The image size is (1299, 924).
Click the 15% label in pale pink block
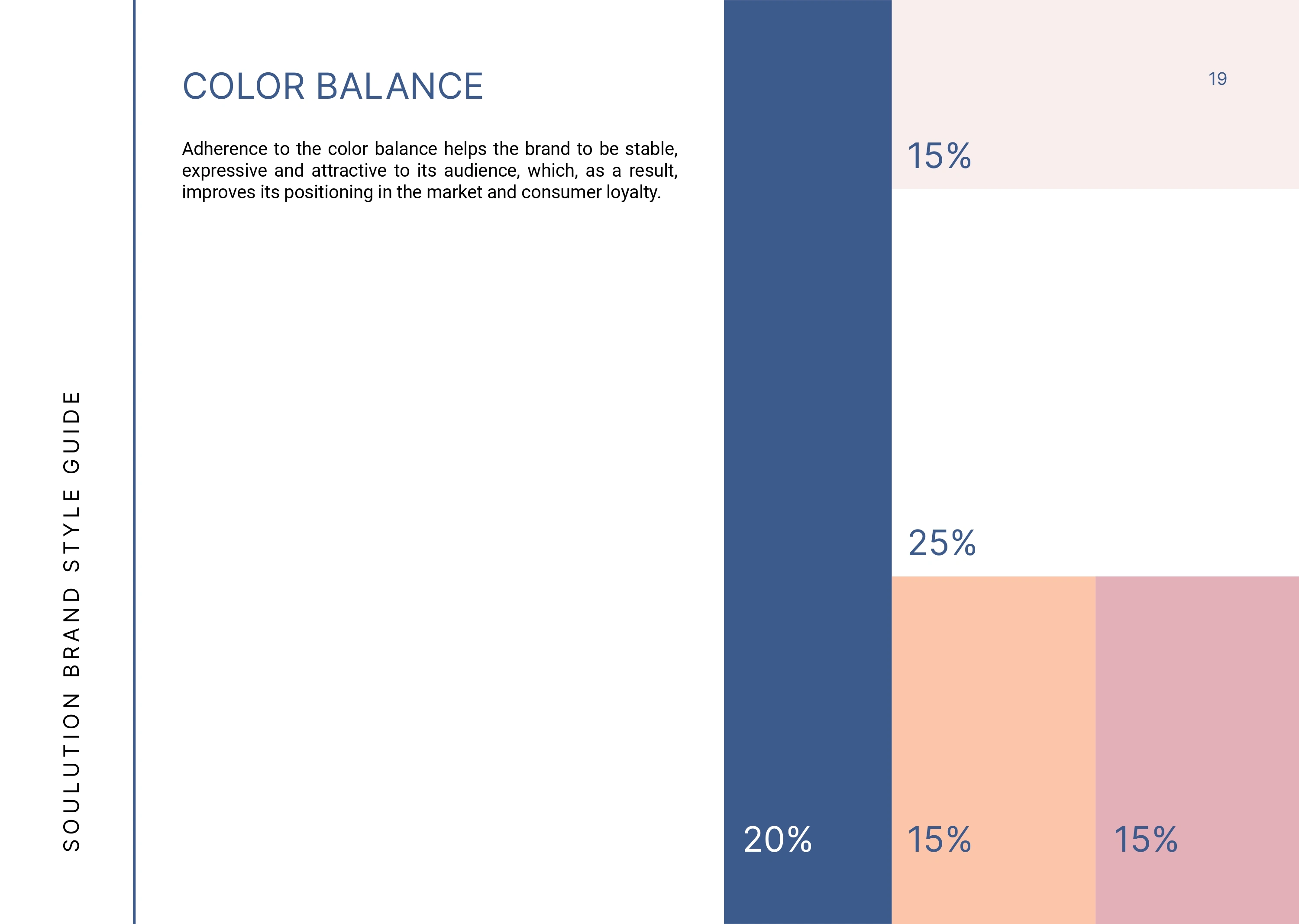point(939,156)
